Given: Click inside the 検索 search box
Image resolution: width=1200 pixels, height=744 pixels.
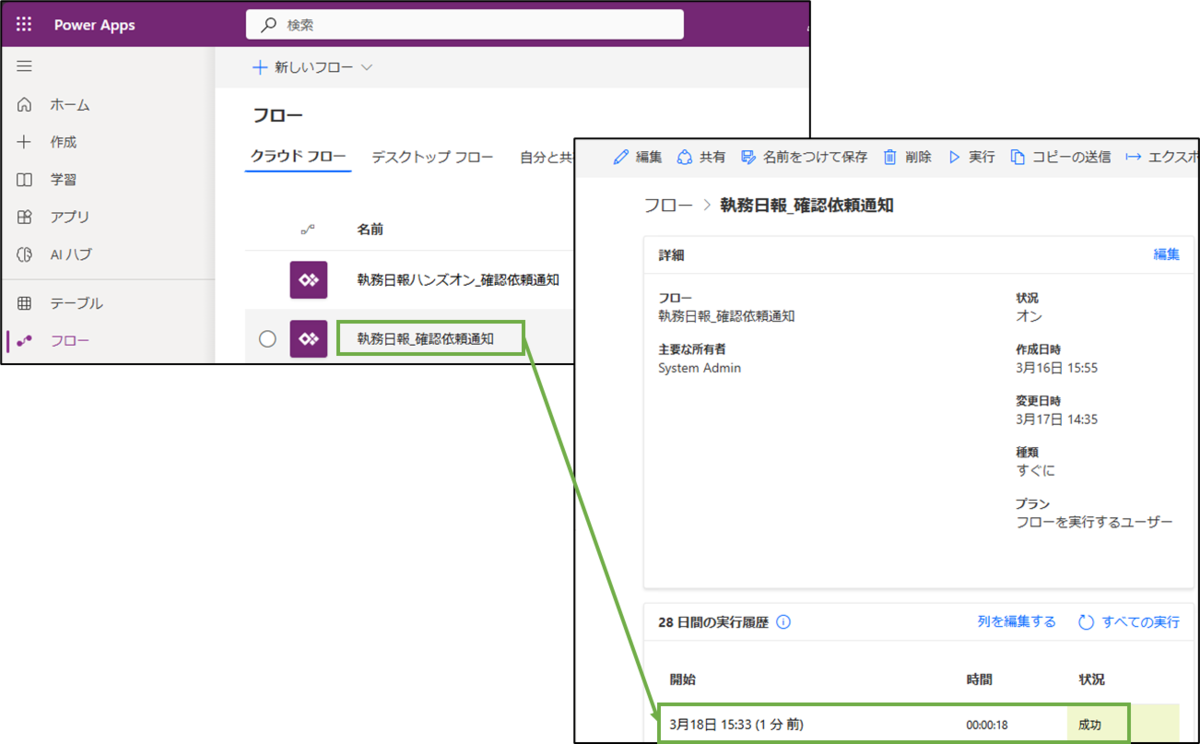Looking at the screenshot, I should pyautogui.click(x=465, y=24).
